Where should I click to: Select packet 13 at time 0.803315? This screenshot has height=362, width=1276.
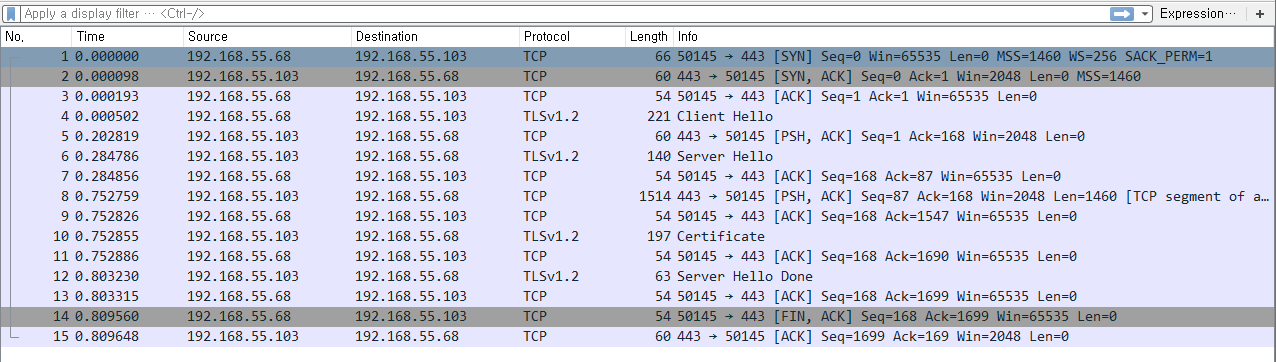638,296
